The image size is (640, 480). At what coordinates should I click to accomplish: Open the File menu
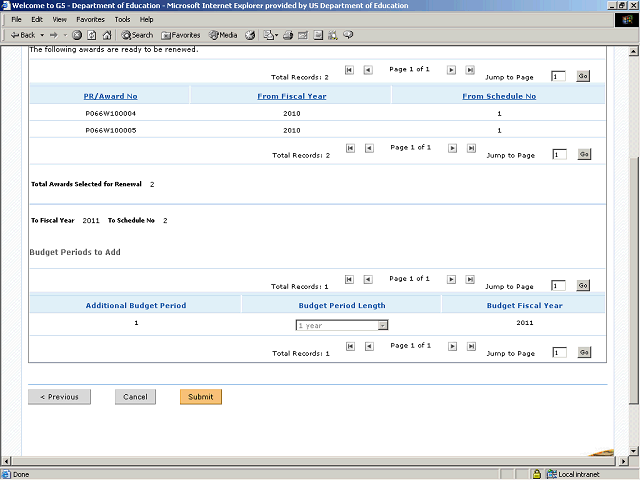tap(16, 19)
